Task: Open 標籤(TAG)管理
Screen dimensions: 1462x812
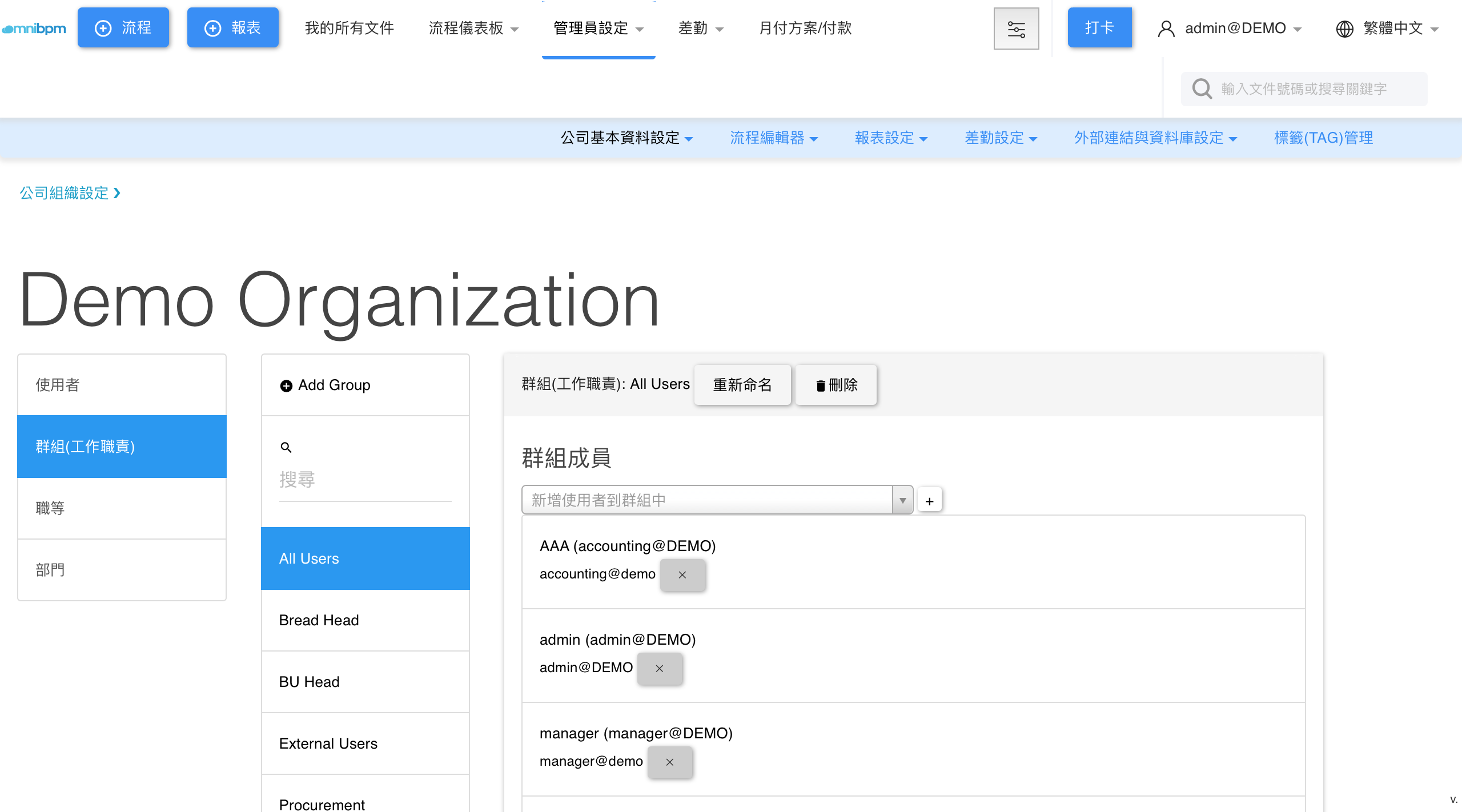Action: (x=1323, y=138)
